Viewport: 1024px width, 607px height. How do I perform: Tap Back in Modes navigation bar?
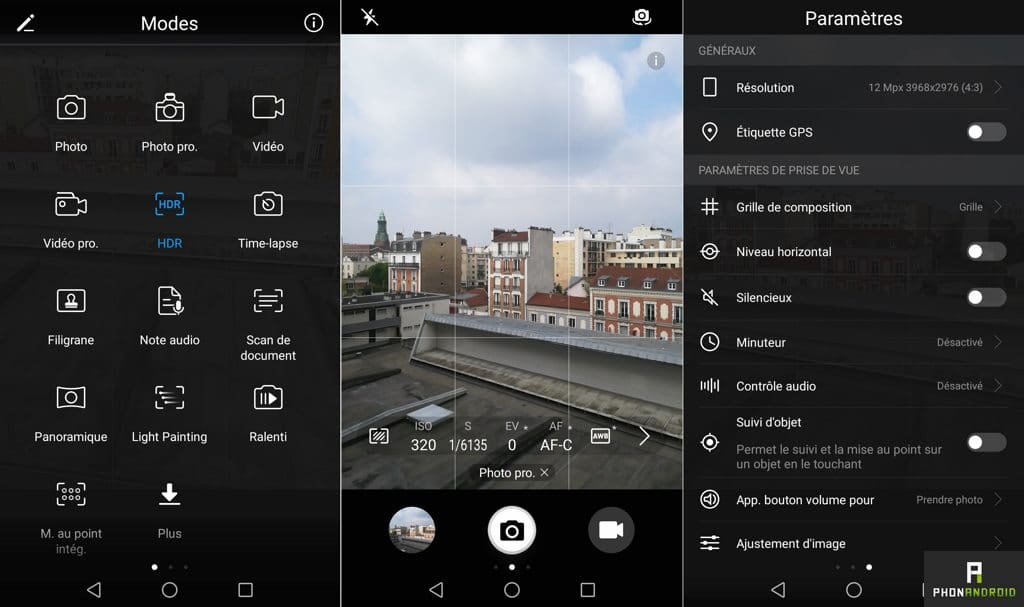pos(94,590)
